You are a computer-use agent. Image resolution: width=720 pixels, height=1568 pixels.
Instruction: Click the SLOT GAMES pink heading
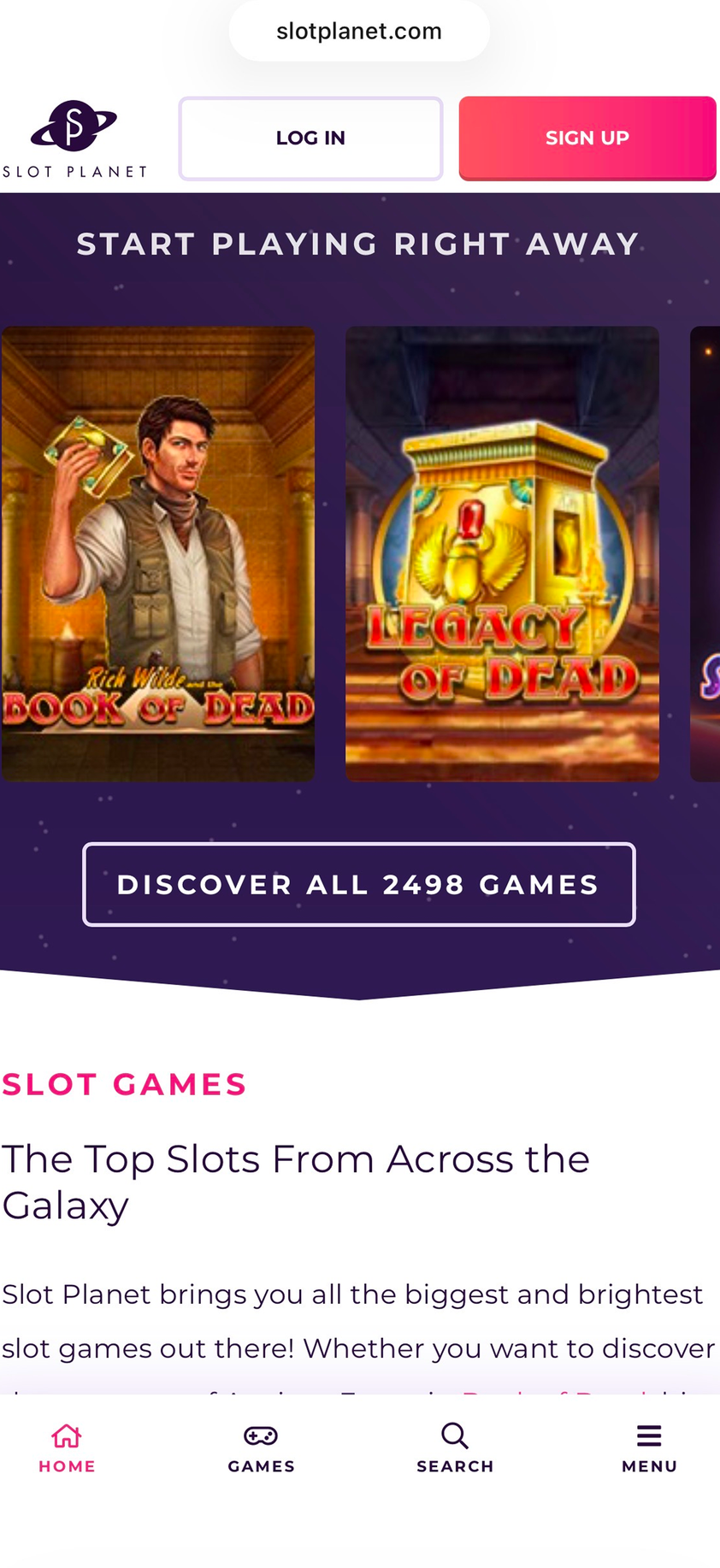124,1084
